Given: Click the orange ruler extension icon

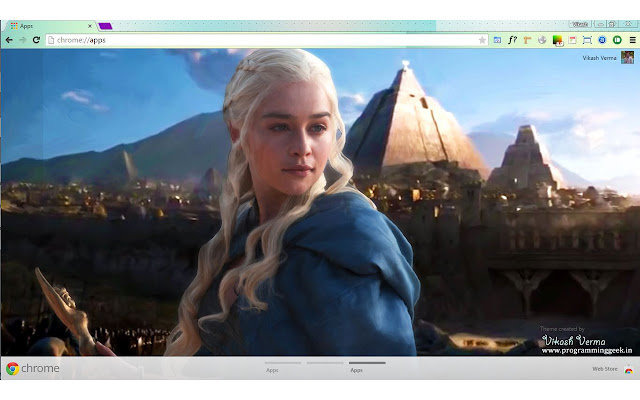Looking at the screenshot, I should click(x=527, y=40).
